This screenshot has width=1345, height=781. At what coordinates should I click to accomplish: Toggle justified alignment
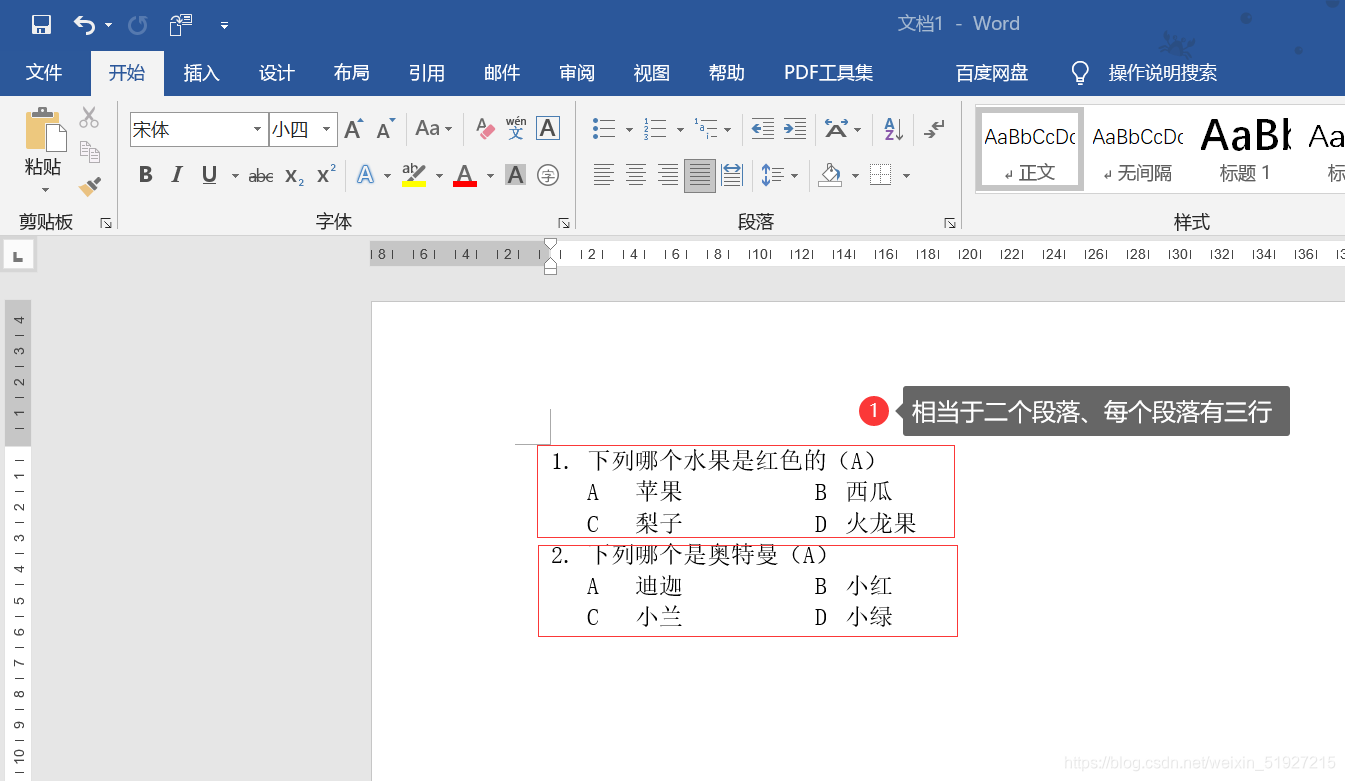click(x=700, y=175)
